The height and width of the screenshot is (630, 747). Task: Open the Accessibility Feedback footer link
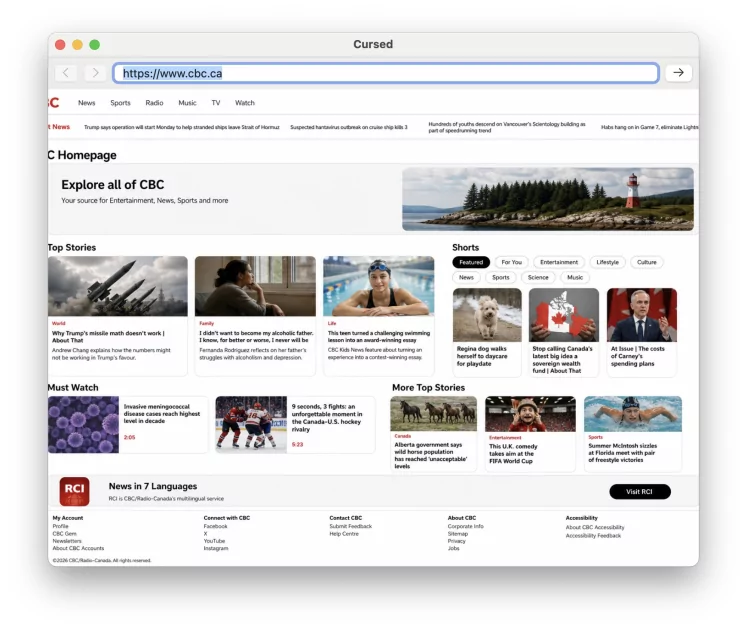[593, 536]
